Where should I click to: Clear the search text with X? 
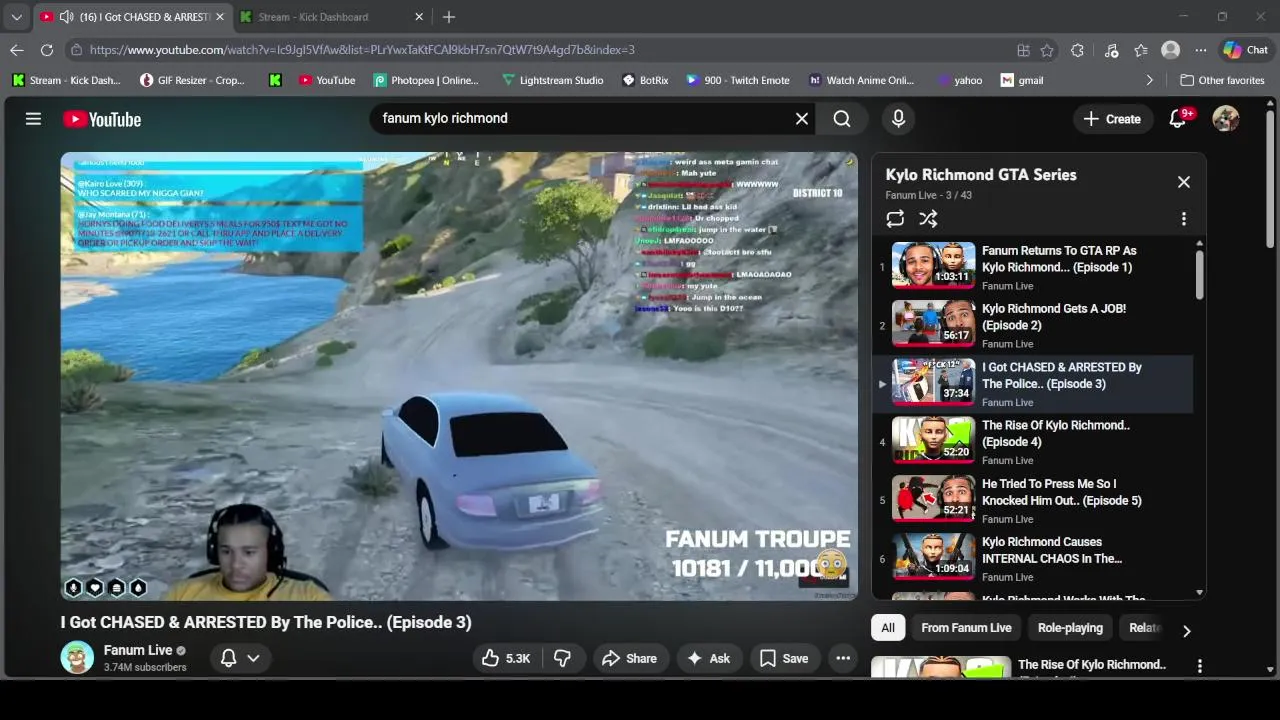pyautogui.click(x=802, y=119)
